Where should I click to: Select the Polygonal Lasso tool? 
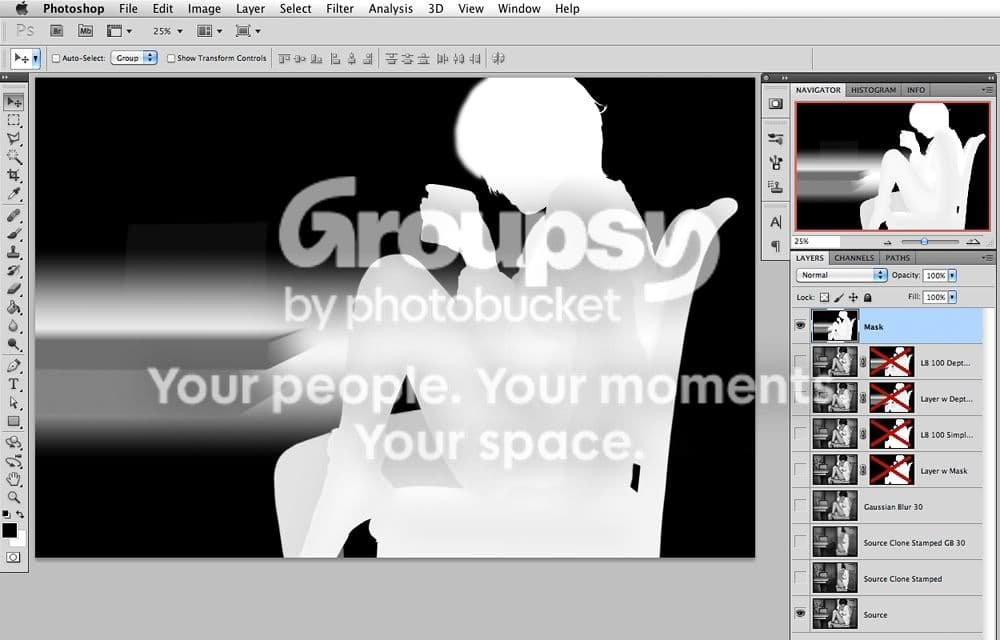pyautogui.click(x=13, y=138)
